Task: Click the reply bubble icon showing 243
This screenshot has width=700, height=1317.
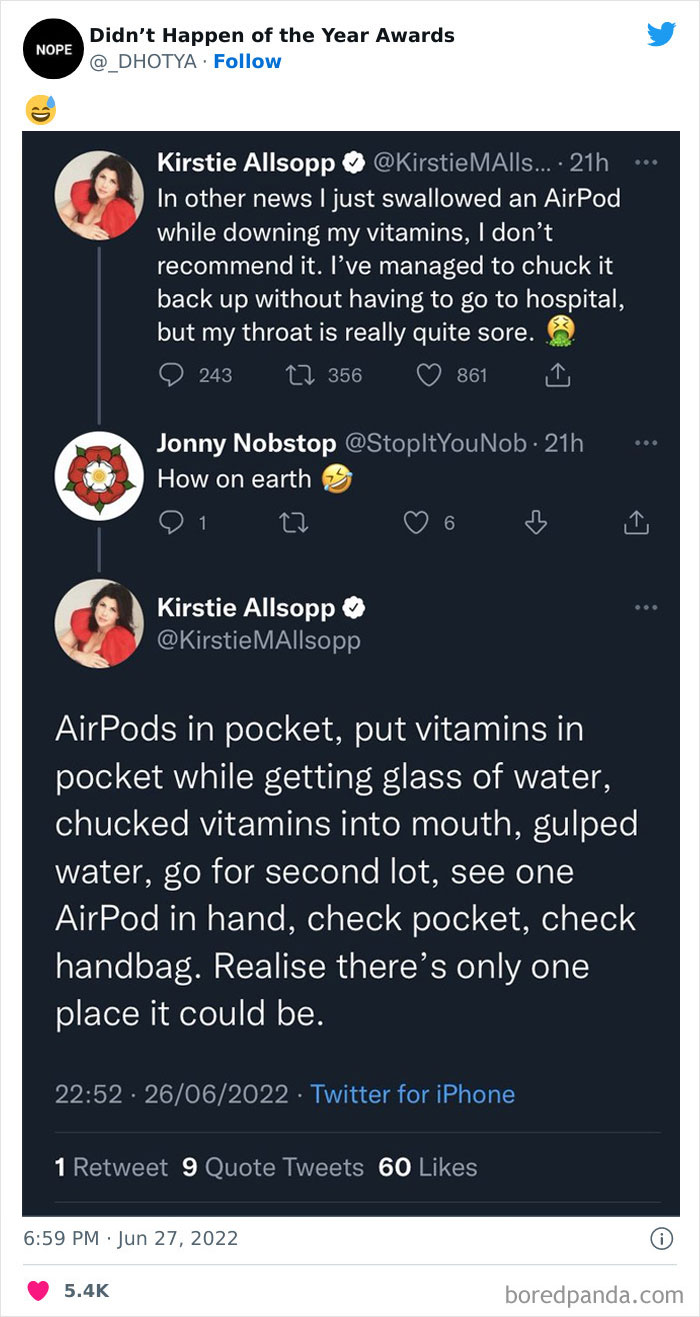Action: point(172,375)
